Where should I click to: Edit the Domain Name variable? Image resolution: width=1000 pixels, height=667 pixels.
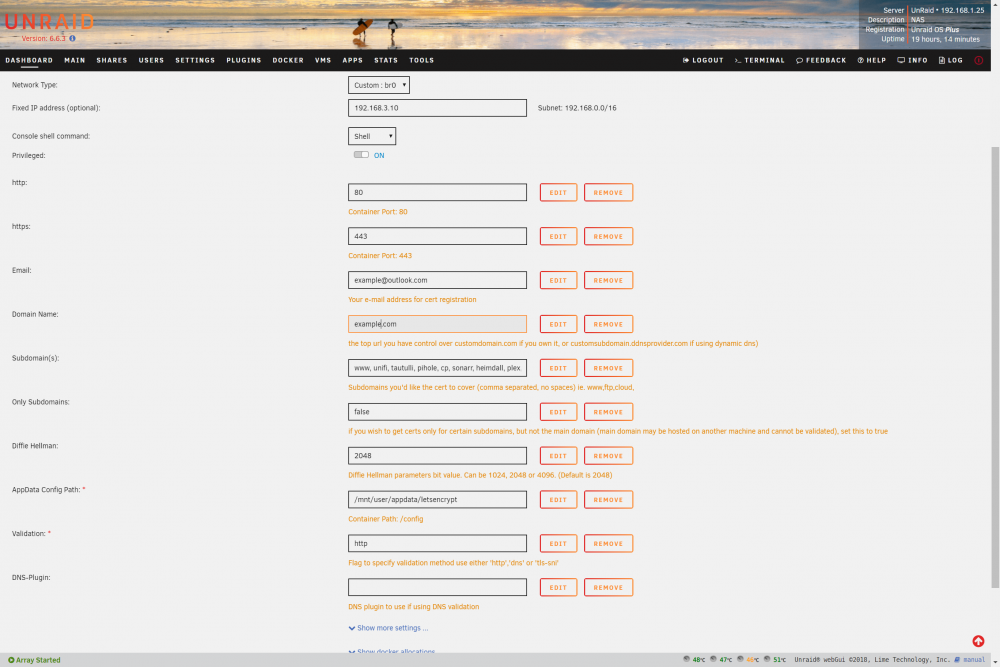click(558, 324)
